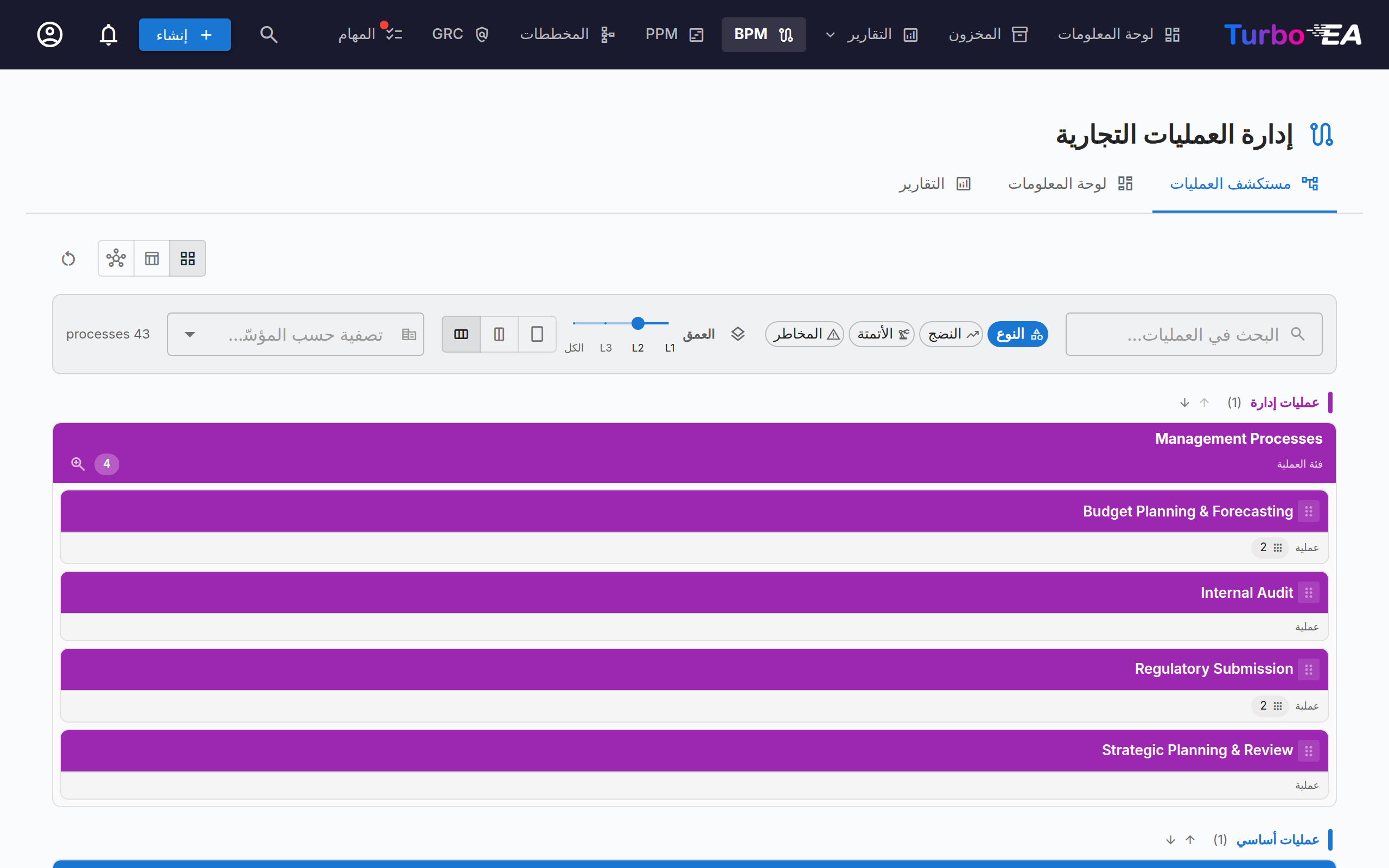
Task: Go to المخزون inventory nav item
Action: 988,34
